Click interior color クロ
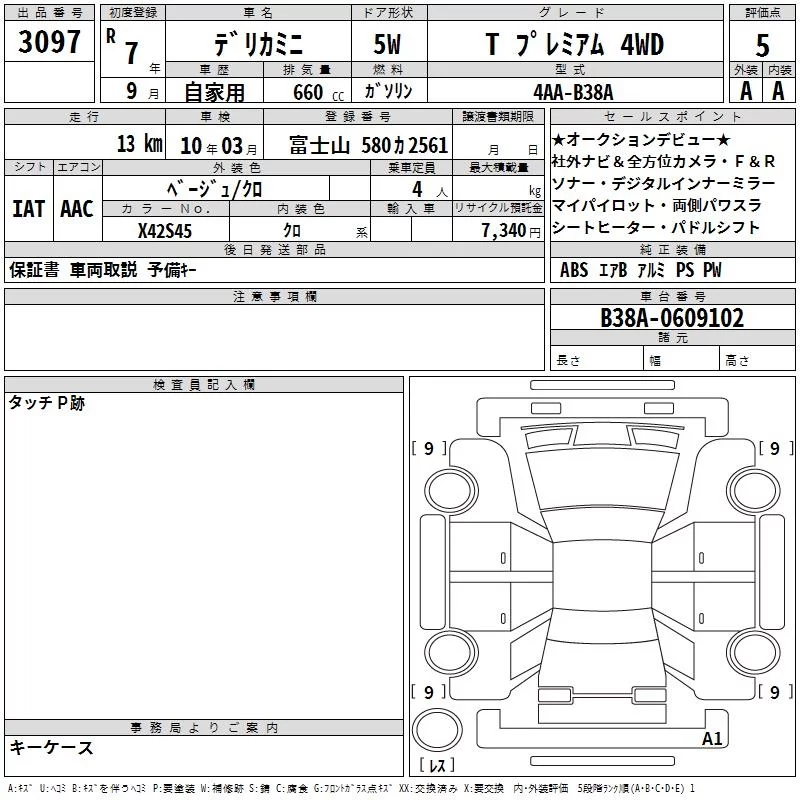The width and height of the screenshot is (800, 800). (292, 231)
